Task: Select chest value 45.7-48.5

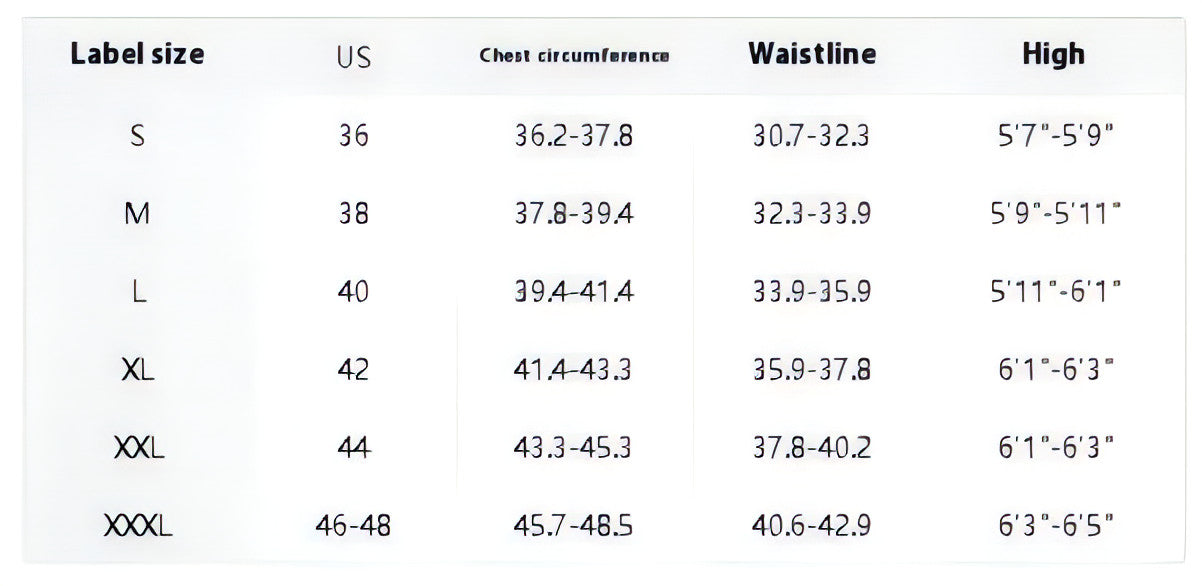Action: coord(574,525)
